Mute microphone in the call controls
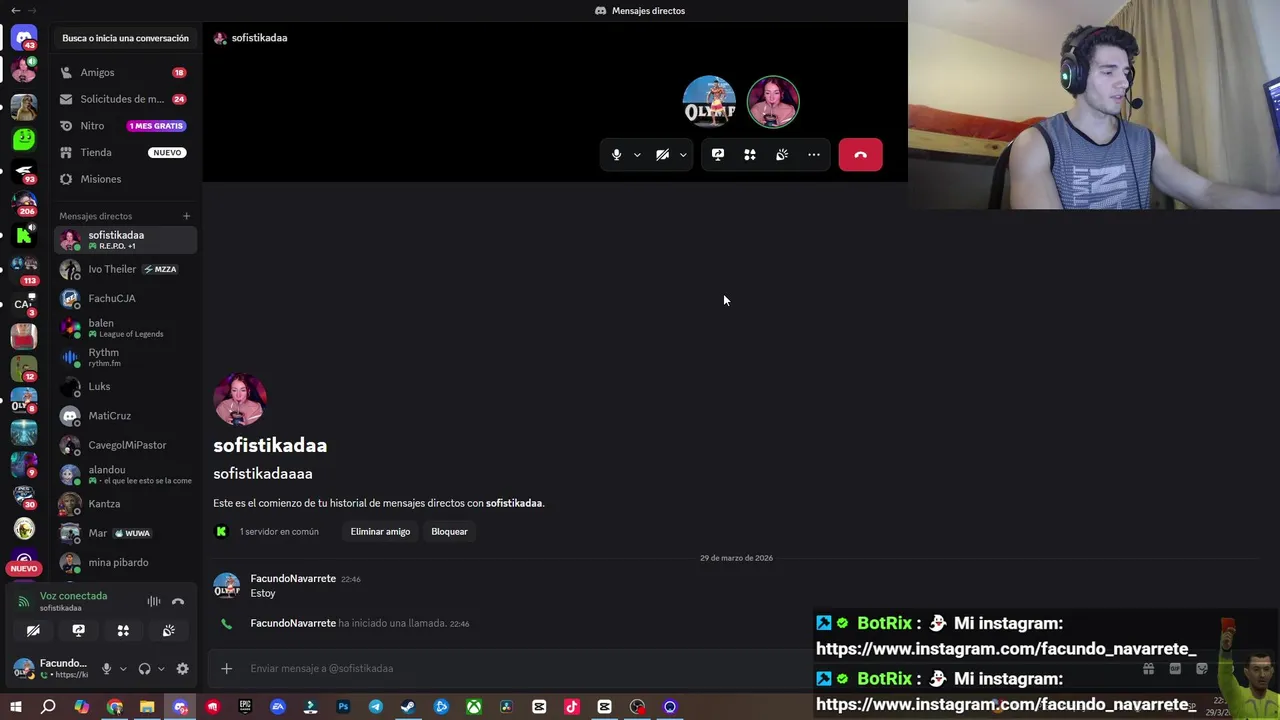 pyautogui.click(x=616, y=155)
